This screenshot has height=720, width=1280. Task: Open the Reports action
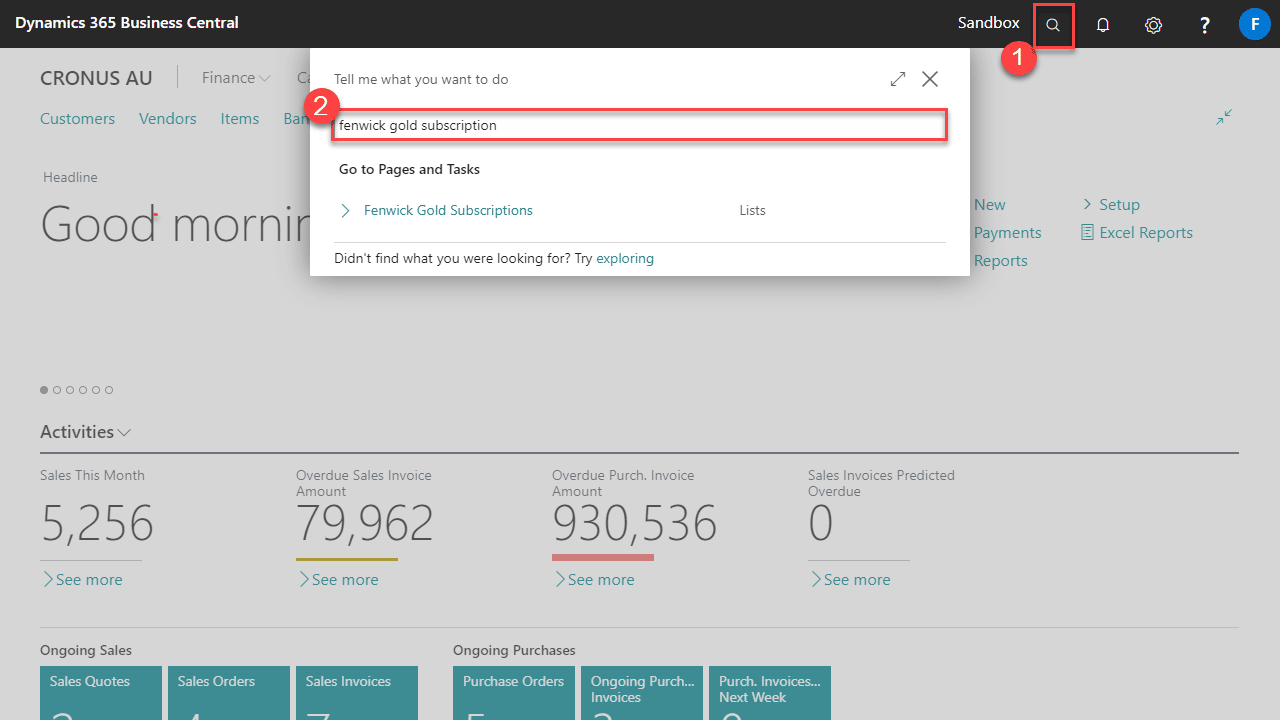[1001, 260]
